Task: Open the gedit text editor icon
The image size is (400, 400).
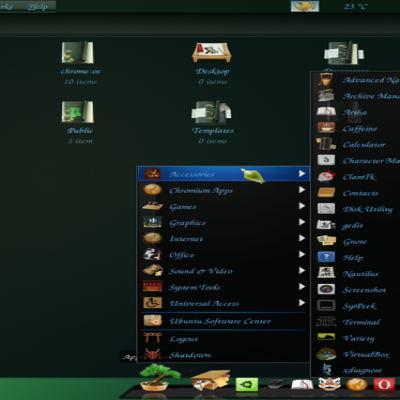Action: (x=326, y=225)
